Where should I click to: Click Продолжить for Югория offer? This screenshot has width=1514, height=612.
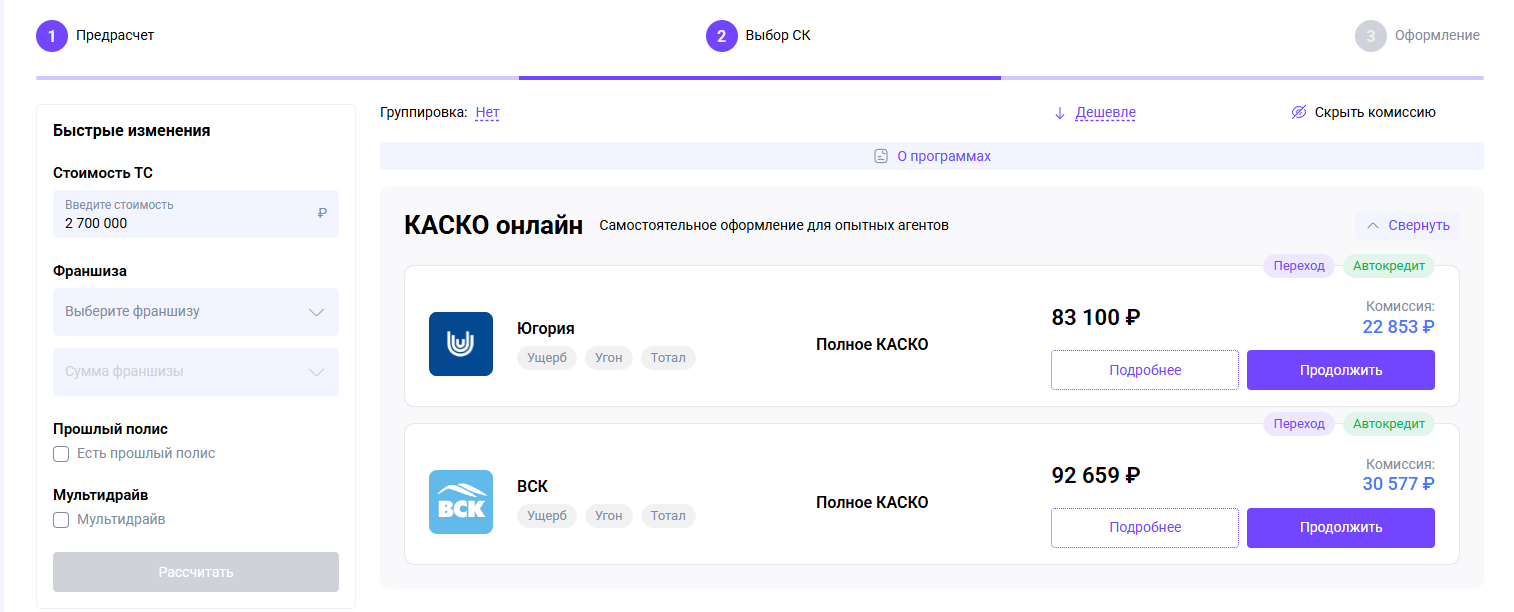pyautogui.click(x=1341, y=370)
